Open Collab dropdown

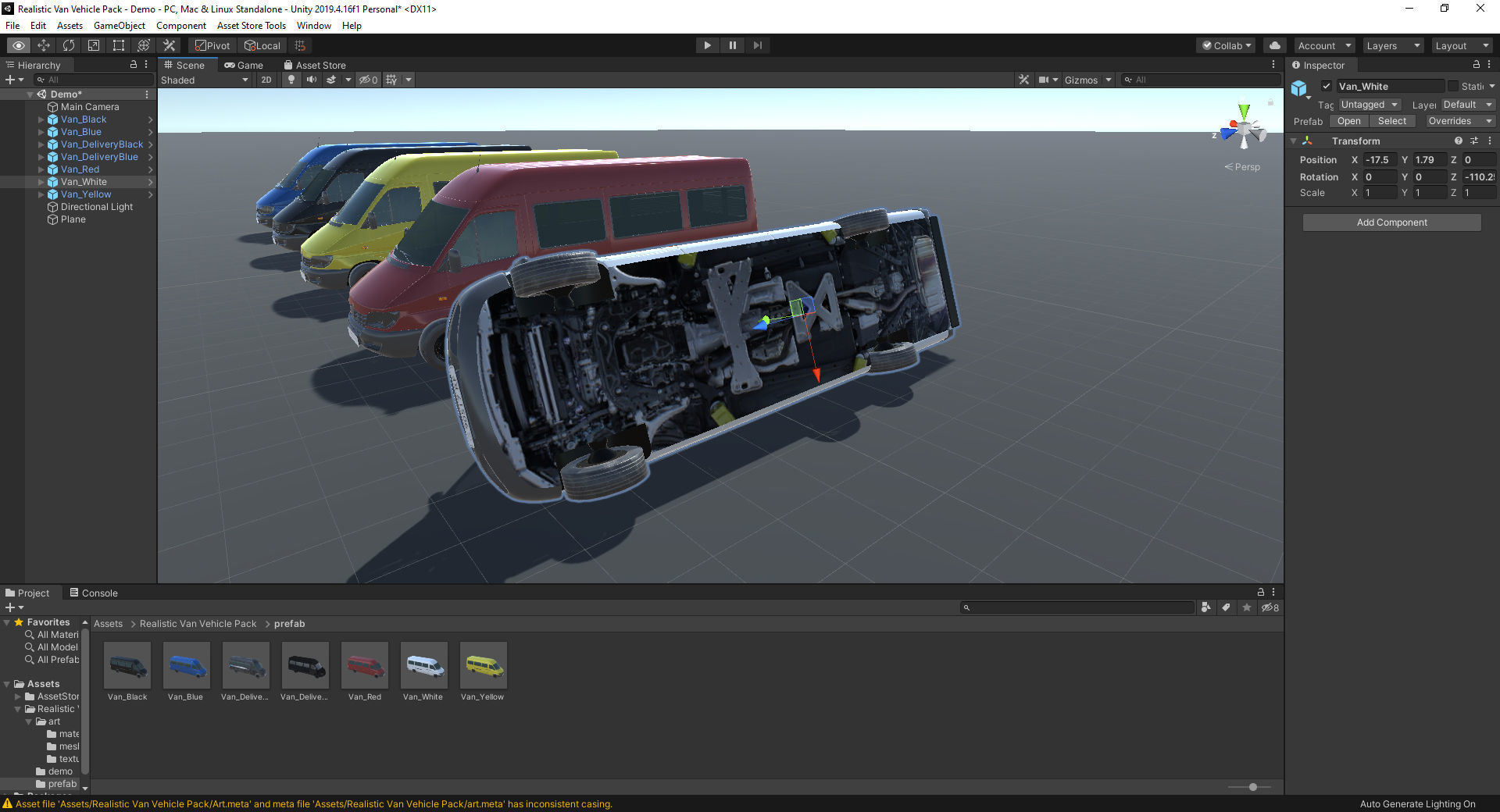1226,45
